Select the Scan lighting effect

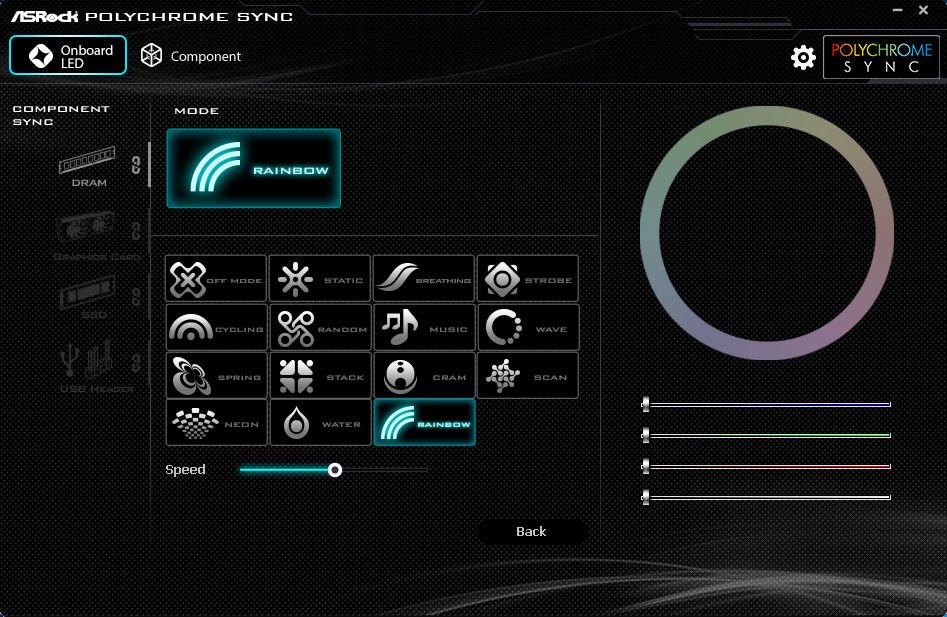(x=528, y=376)
